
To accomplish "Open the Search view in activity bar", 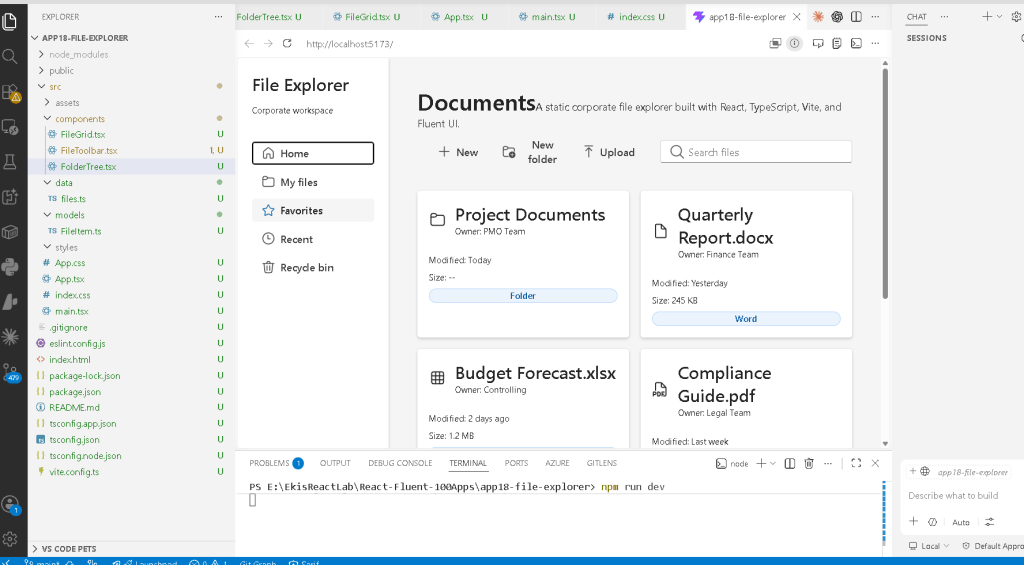I will (10, 56).
